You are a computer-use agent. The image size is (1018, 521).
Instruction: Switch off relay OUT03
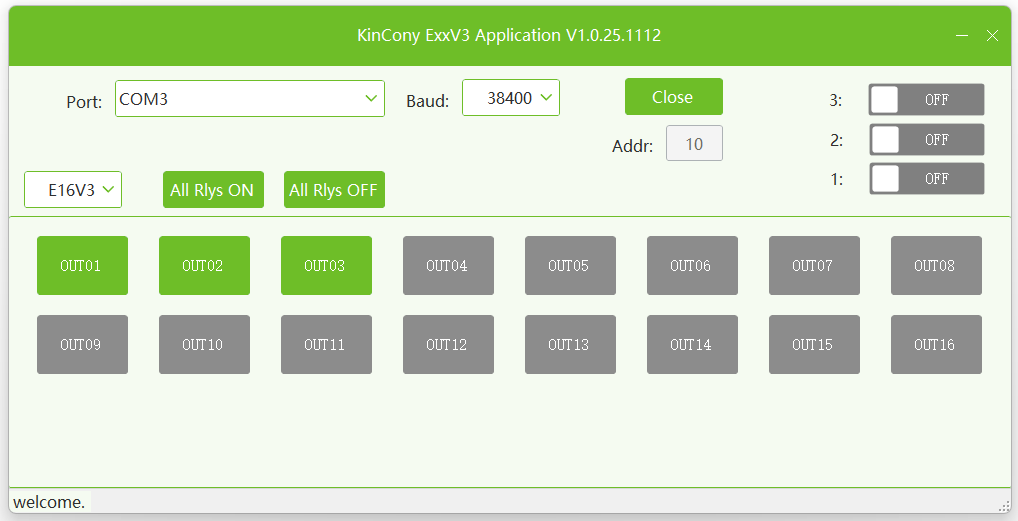click(327, 265)
